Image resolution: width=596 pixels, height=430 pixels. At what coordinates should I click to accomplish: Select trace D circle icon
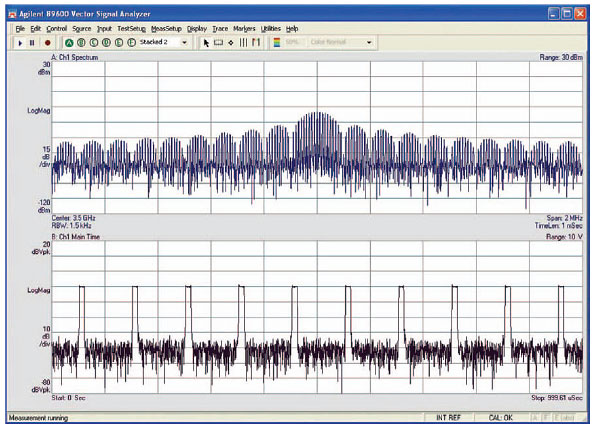[106, 43]
